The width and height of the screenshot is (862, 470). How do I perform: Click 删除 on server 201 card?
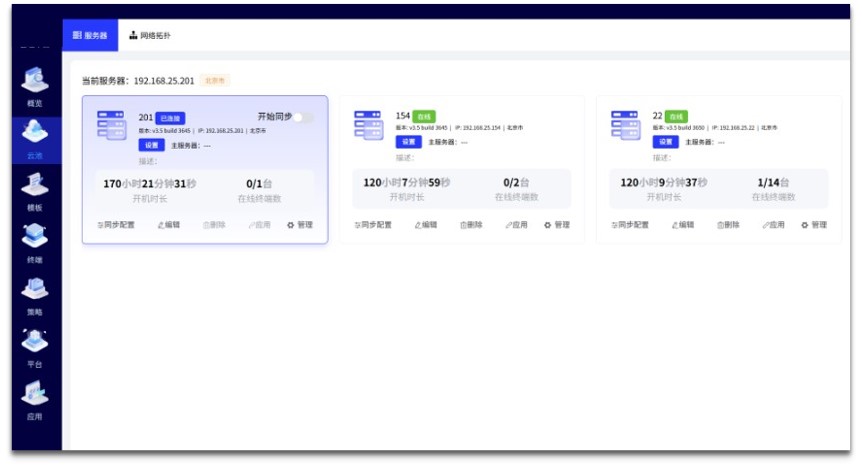point(214,225)
